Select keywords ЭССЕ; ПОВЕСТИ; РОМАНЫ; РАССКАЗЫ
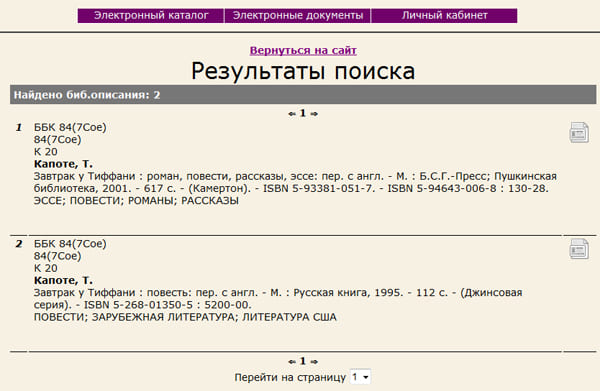The width and height of the screenshot is (600, 391). tap(136, 201)
